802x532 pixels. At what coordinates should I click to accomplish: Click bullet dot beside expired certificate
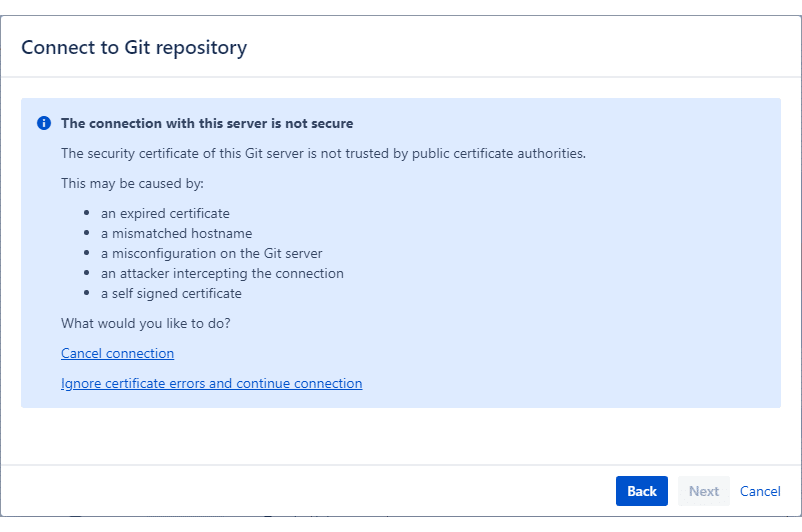[x=87, y=213]
